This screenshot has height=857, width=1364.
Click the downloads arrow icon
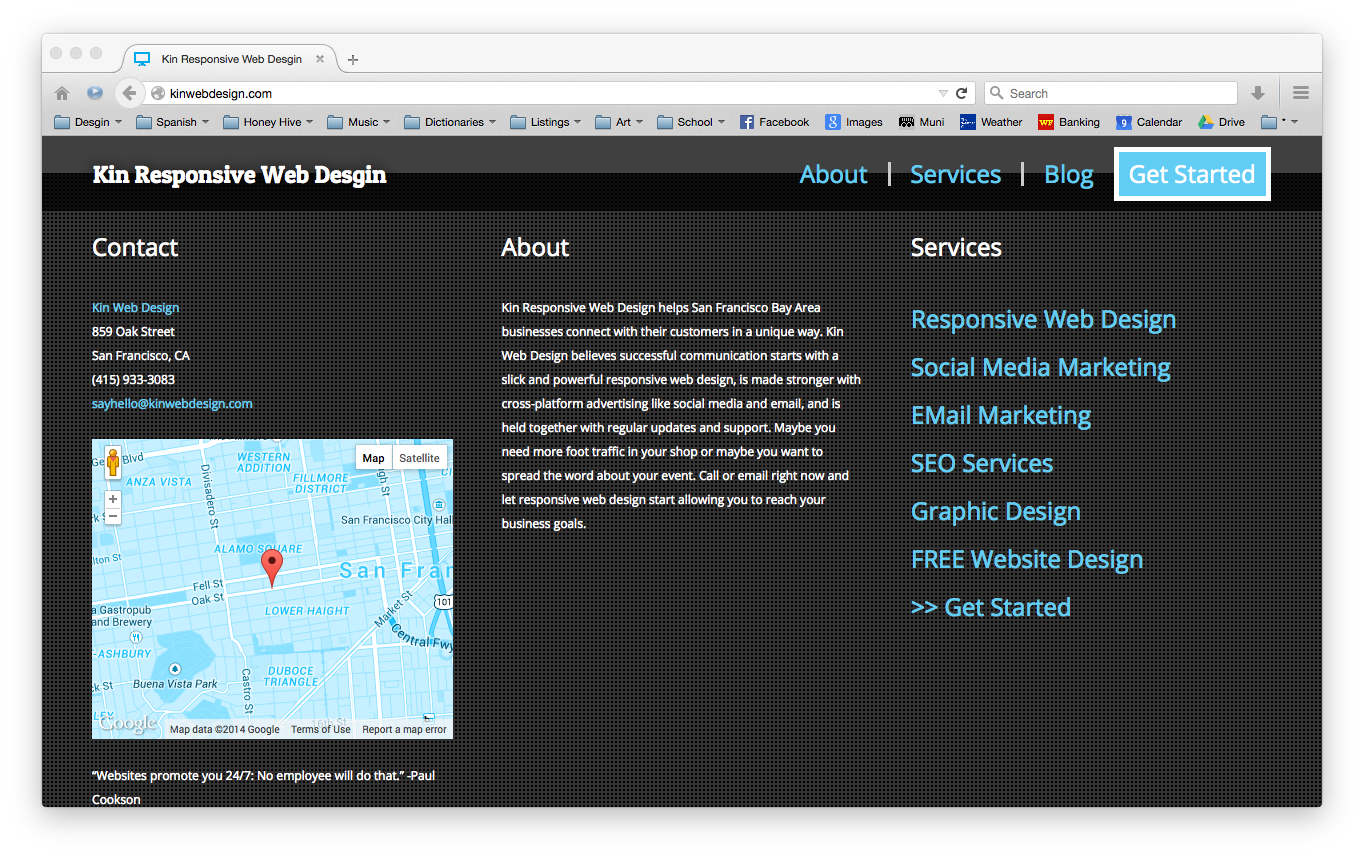1258,93
